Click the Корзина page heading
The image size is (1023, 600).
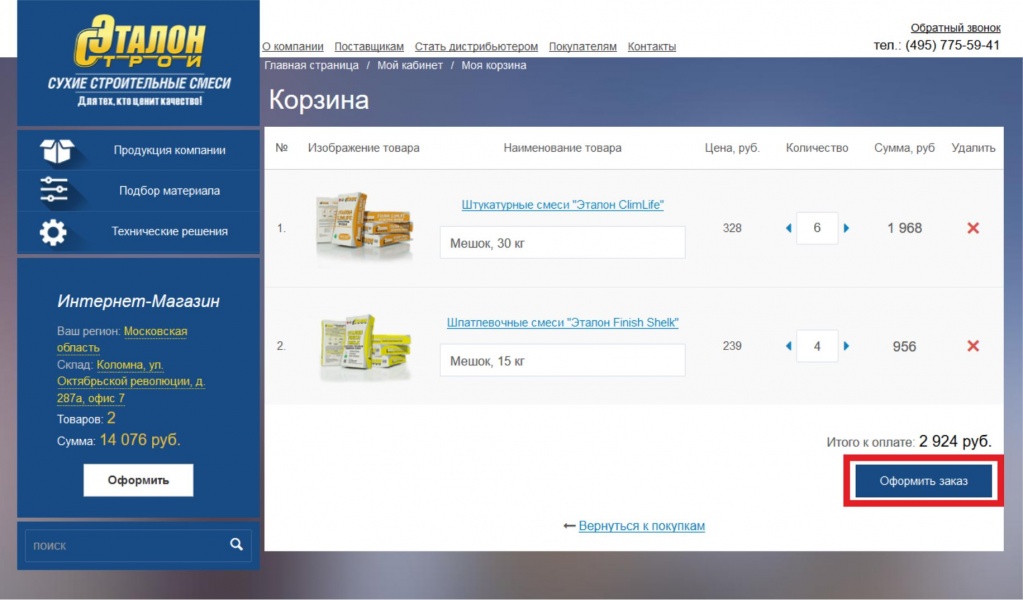point(319,100)
